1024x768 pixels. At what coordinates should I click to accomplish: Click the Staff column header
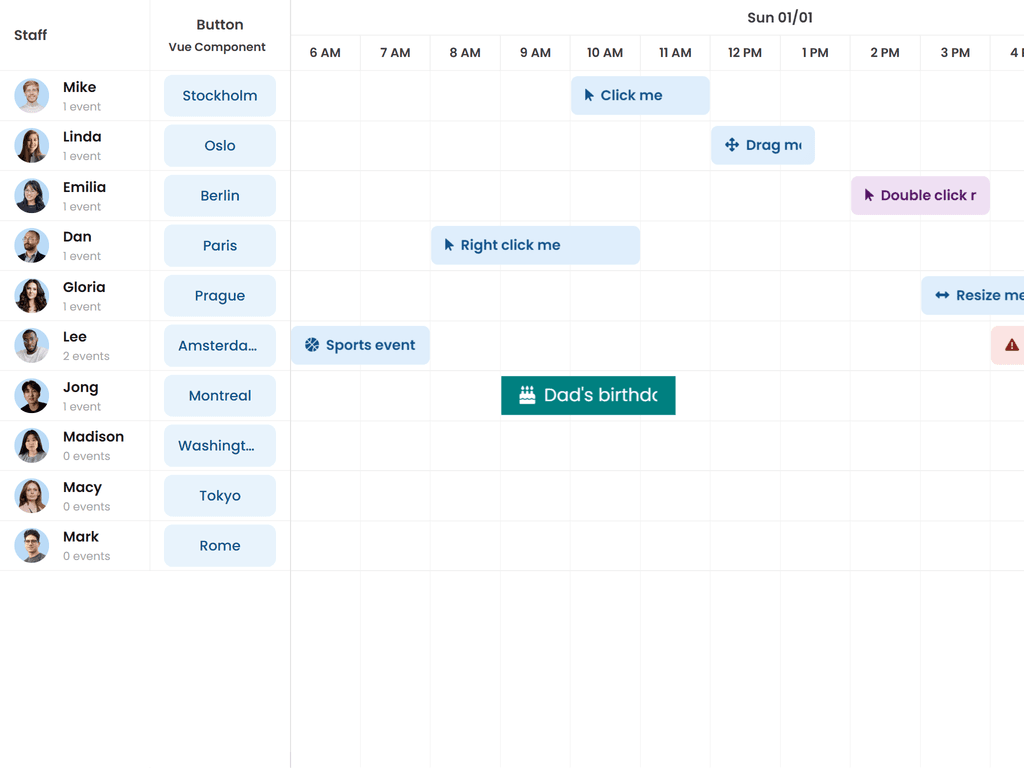[31, 35]
